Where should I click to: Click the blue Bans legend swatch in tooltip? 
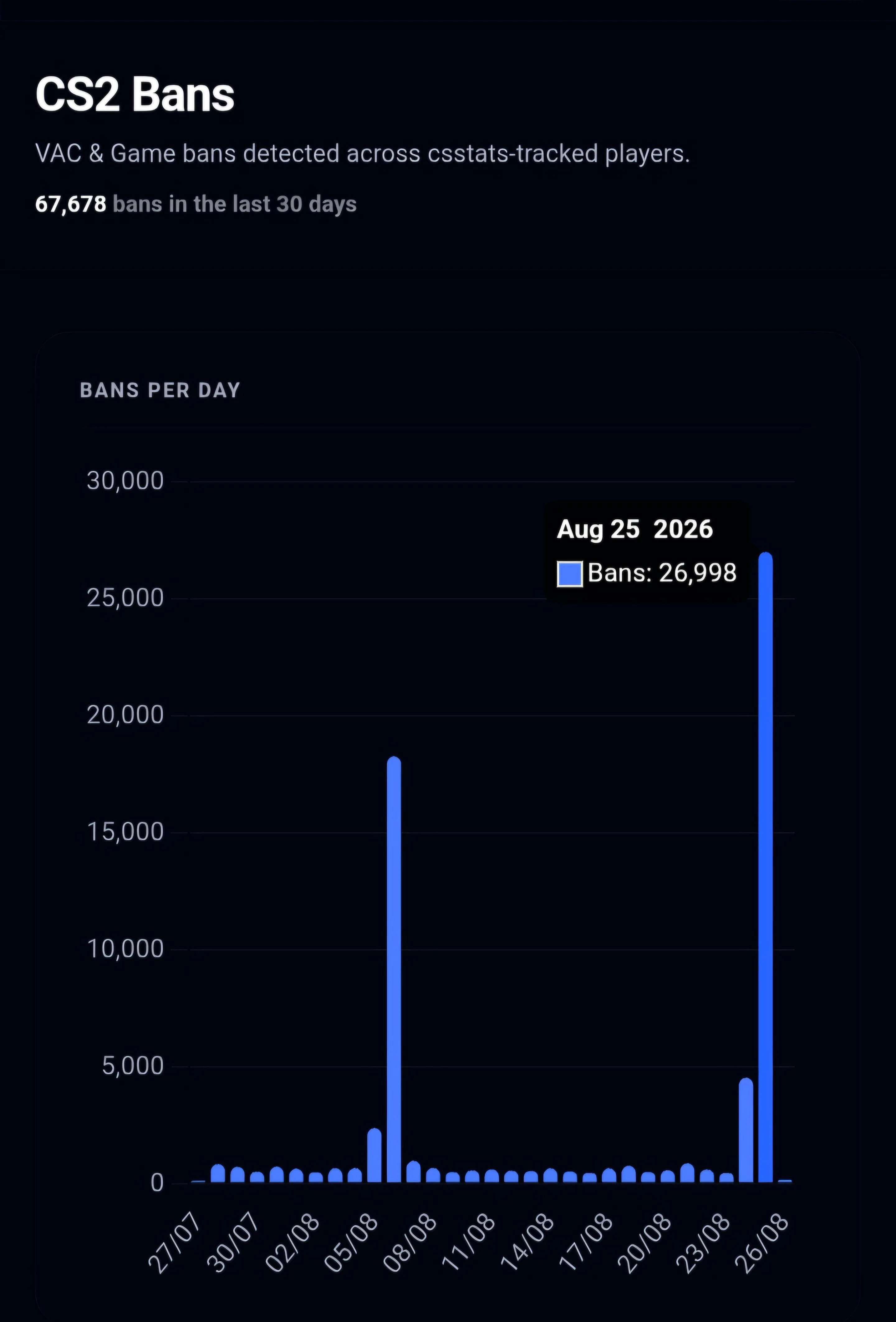(x=569, y=574)
